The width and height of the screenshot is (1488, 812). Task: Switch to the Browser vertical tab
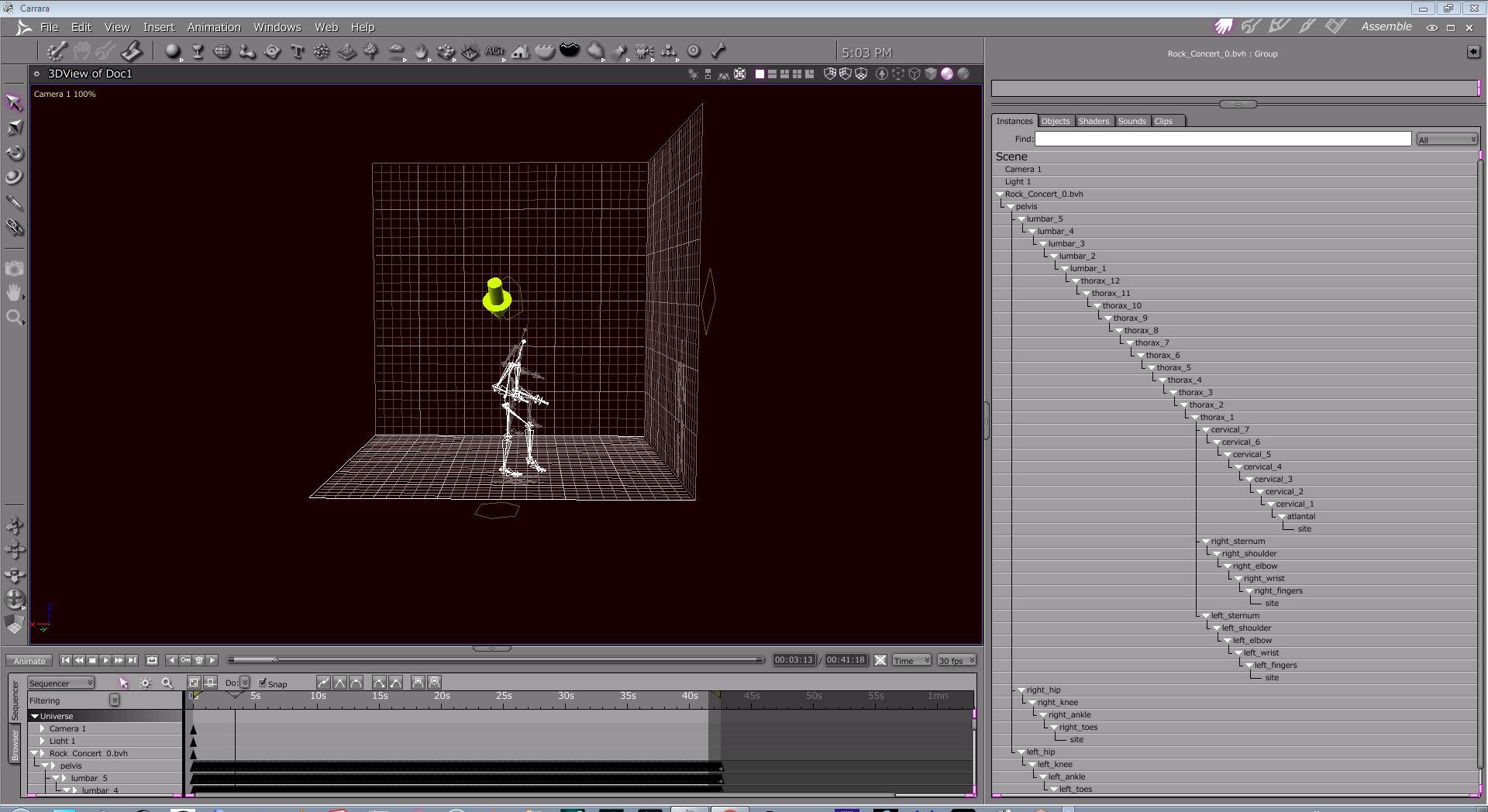[15, 745]
